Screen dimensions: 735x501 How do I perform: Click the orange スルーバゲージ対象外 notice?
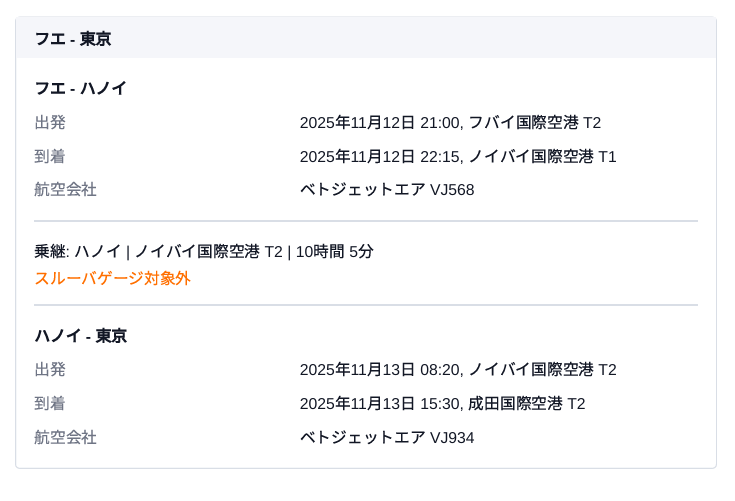(x=112, y=279)
